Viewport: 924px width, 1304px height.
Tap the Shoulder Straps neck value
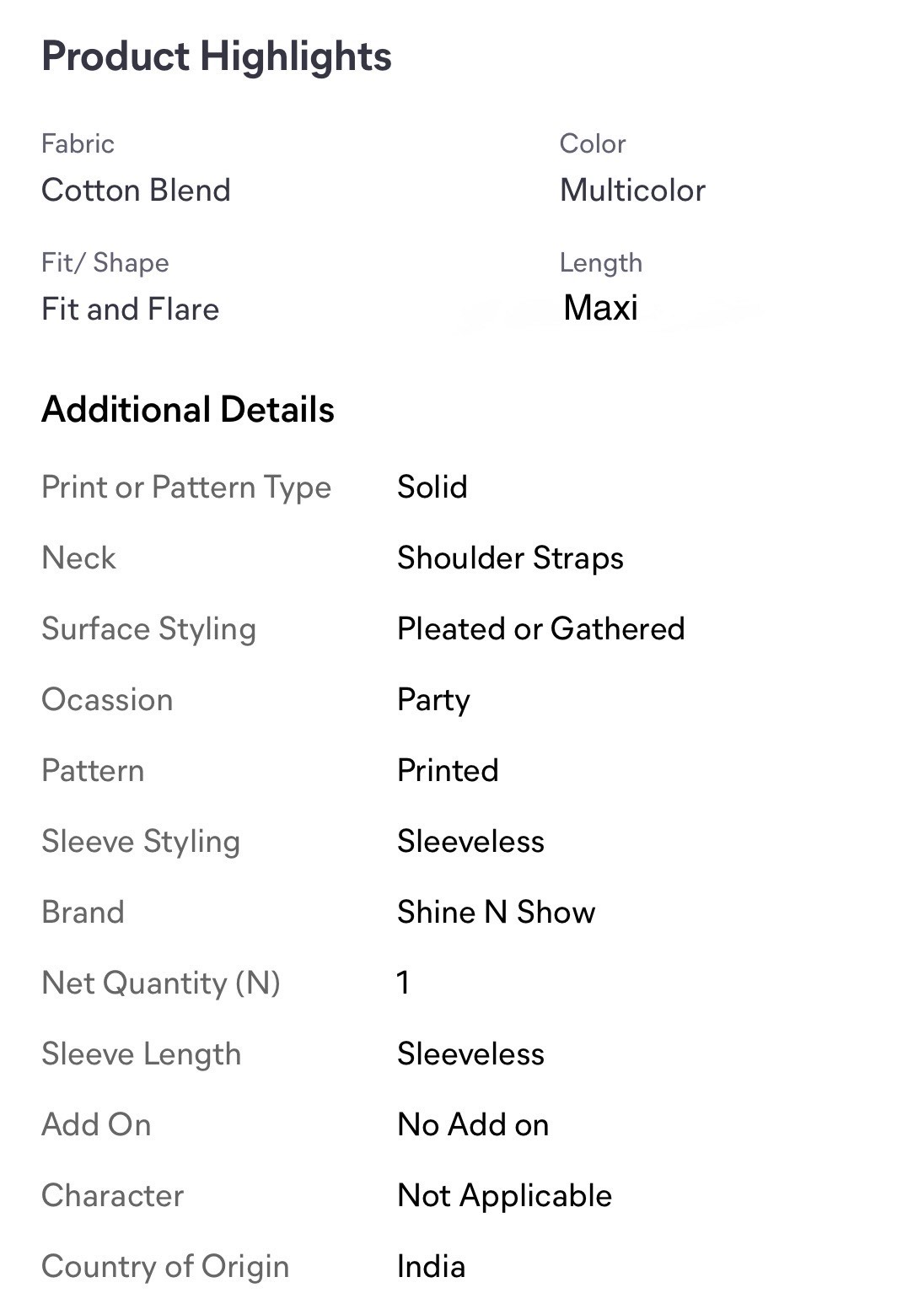(x=510, y=558)
